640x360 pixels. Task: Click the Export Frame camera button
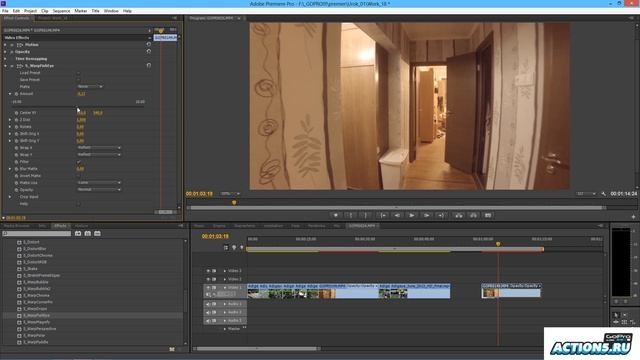pyautogui.click(x=488, y=216)
